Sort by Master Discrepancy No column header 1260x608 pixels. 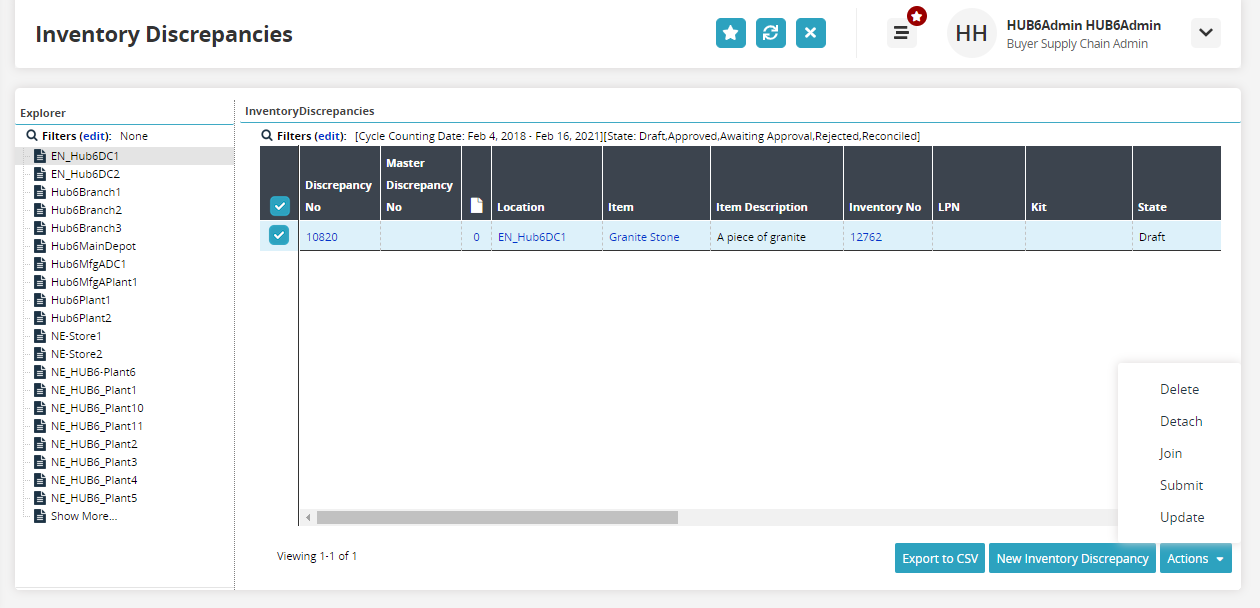coord(420,185)
